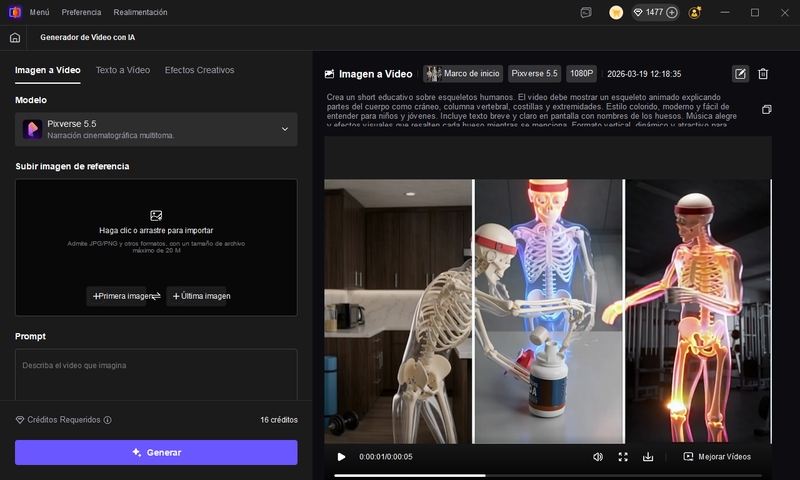Enter fullscreen video preview
This screenshot has width=800, height=480.
click(623, 456)
